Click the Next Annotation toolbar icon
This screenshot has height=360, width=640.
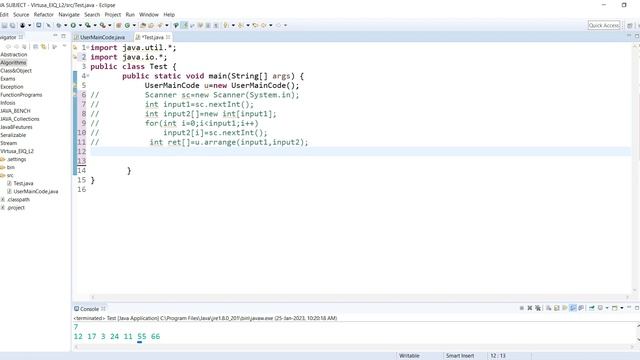[x=225, y=25]
